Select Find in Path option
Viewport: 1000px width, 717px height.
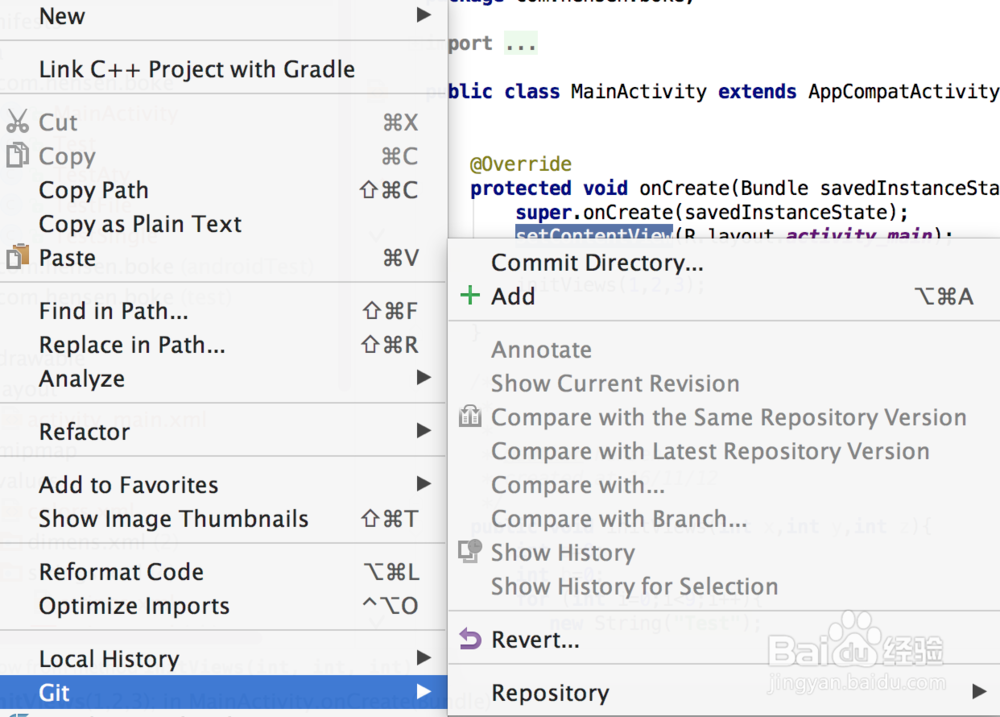(113, 311)
